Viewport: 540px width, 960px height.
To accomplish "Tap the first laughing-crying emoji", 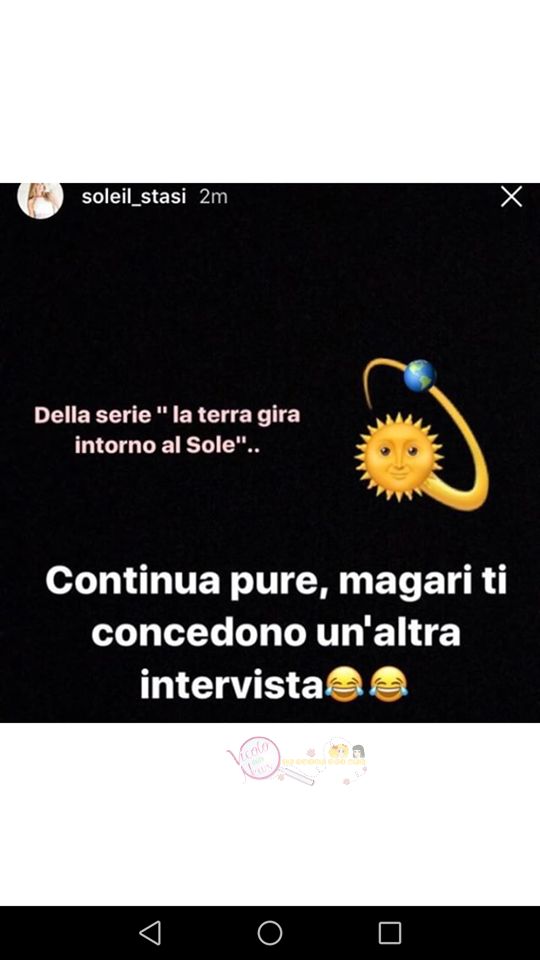I will pos(345,684).
